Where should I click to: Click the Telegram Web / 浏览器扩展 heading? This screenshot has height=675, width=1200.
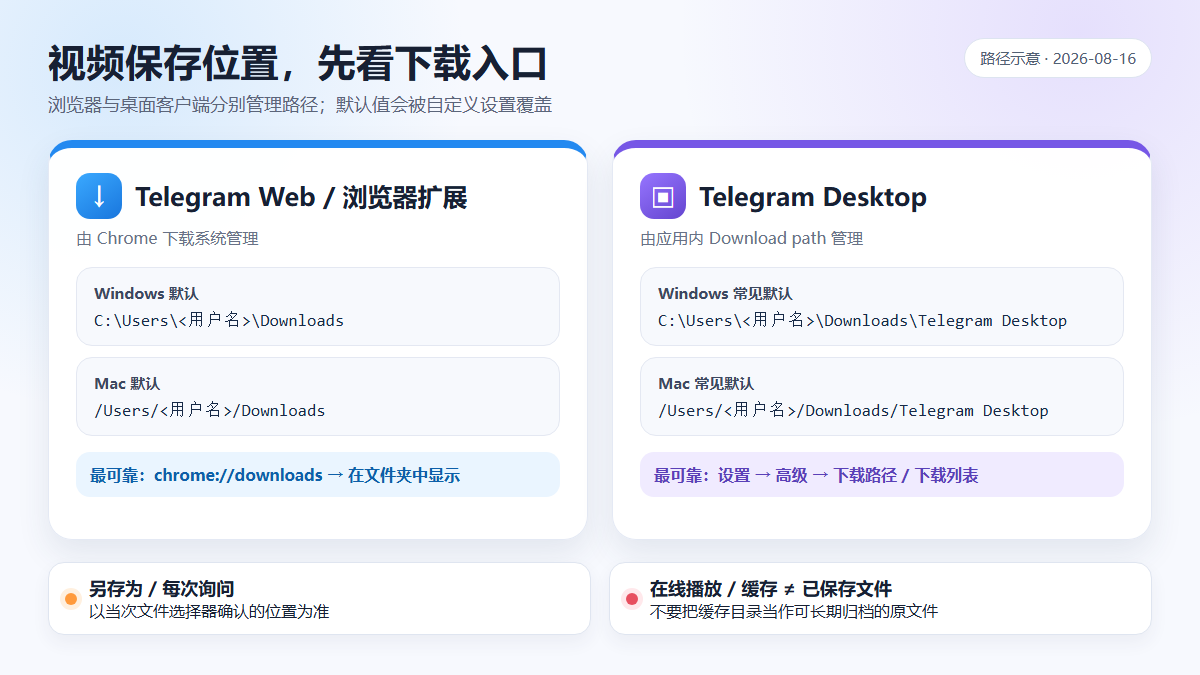tap(301, 197)
